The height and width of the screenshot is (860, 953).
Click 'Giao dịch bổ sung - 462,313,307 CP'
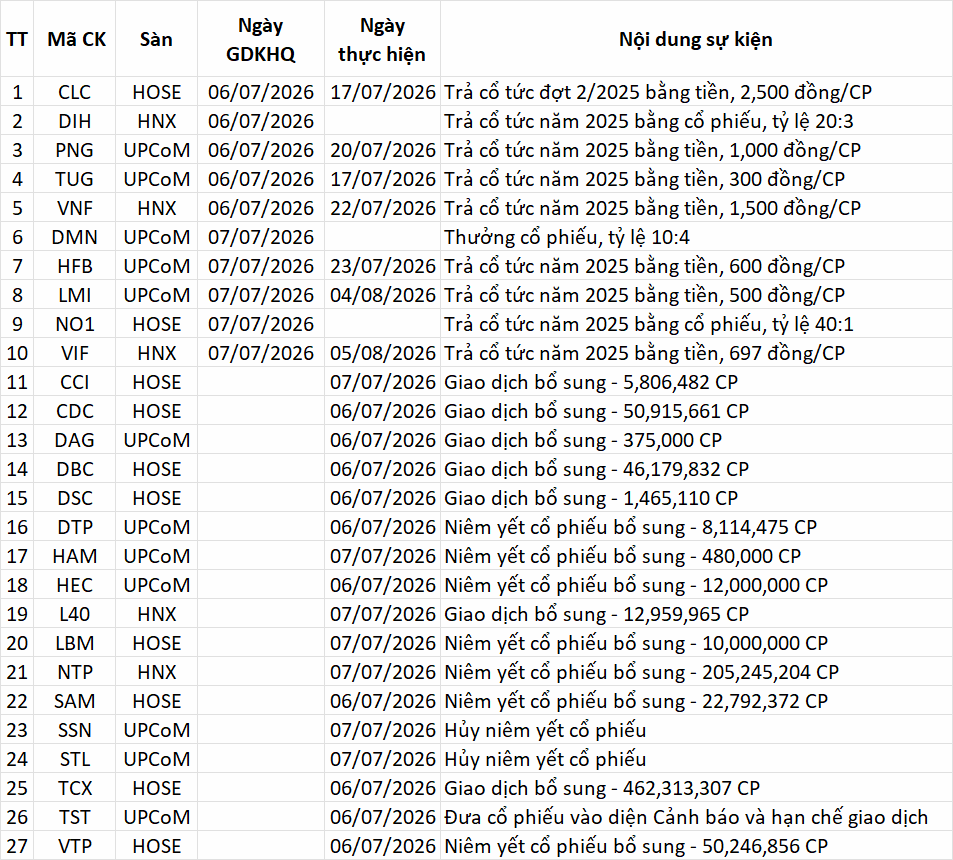point(602,788)
